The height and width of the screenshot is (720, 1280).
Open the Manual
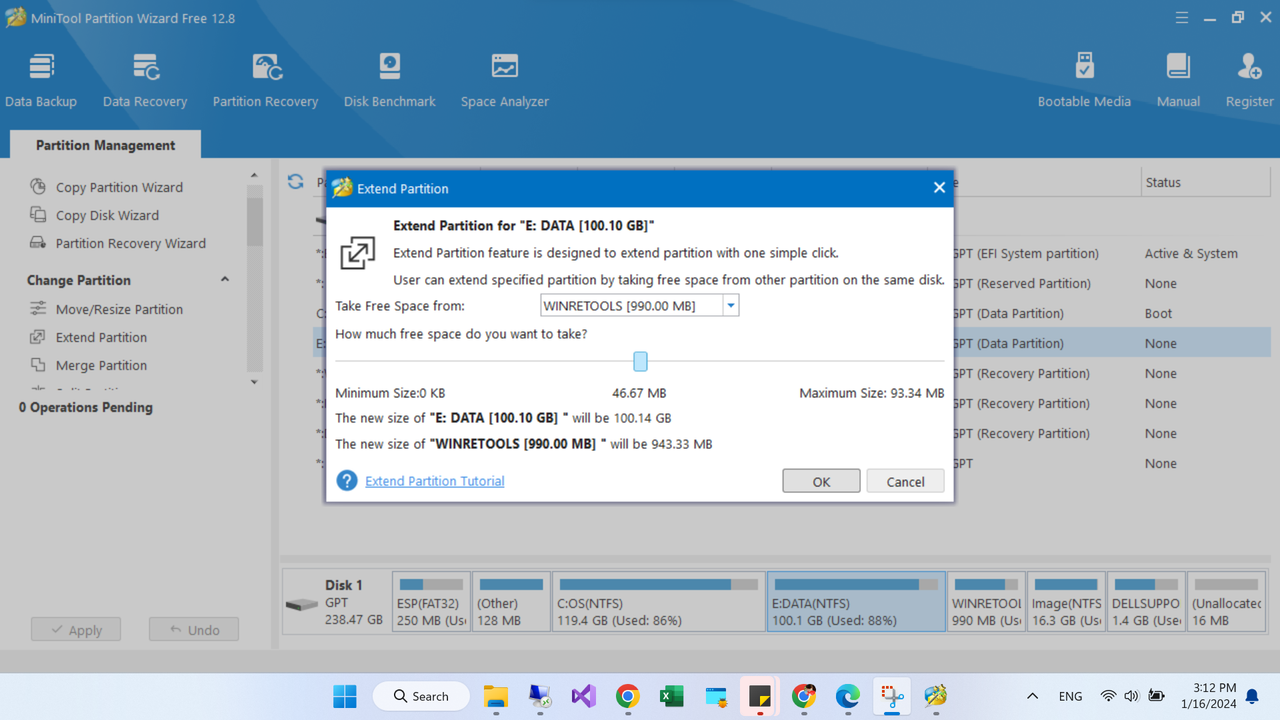(x=1178, y=80)
